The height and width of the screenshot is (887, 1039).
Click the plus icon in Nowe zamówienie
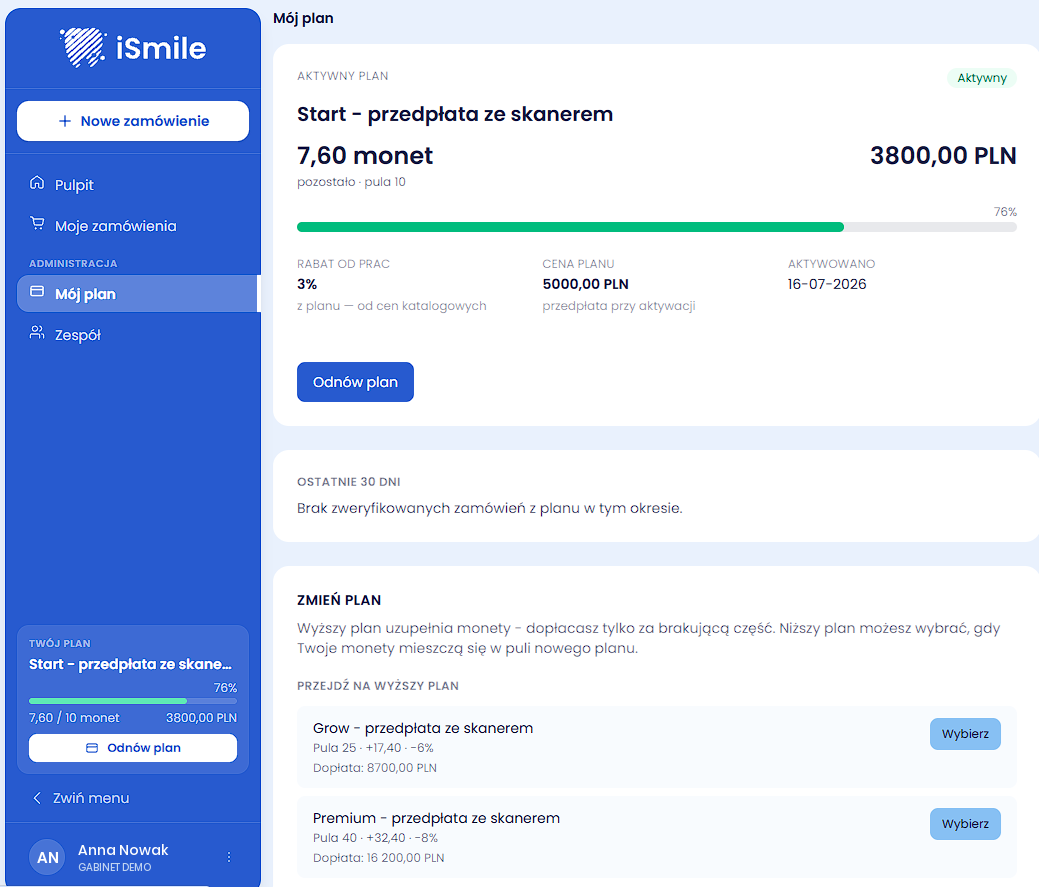coord(65,121)
